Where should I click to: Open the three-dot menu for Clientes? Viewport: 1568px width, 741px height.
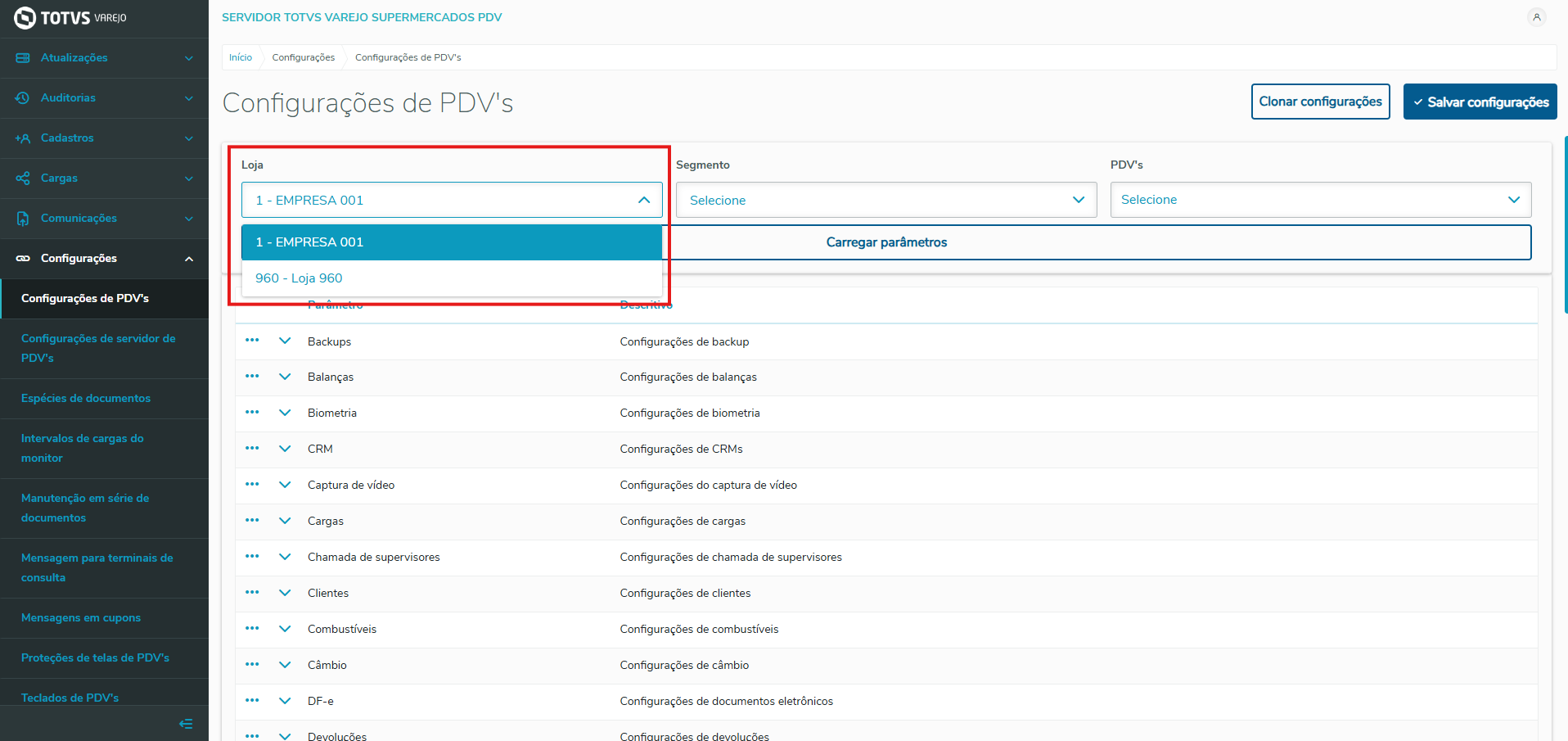(x=252, y=593)
